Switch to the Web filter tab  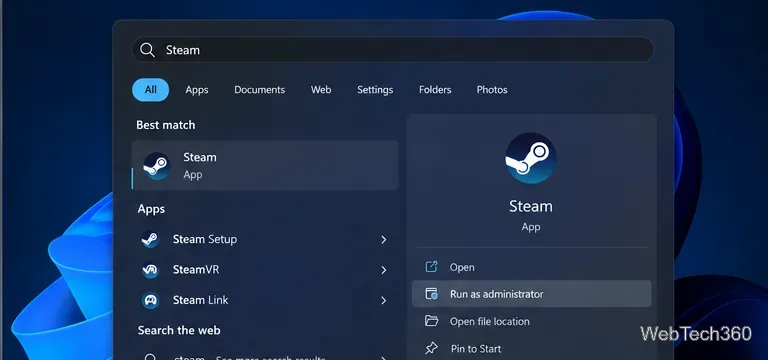[x=321, y=90]
